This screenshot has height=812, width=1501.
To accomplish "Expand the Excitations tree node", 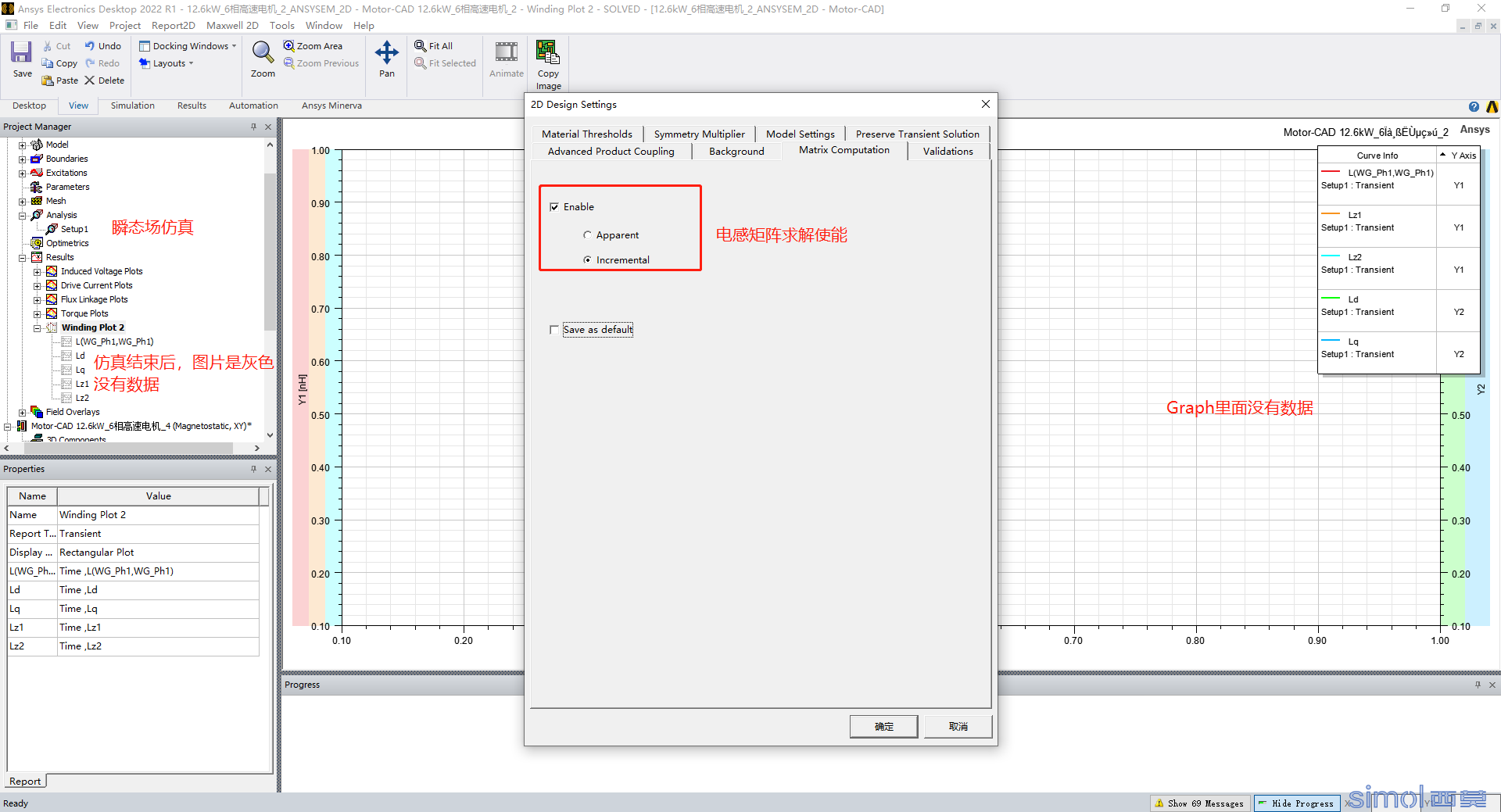I will coord(23,173).
